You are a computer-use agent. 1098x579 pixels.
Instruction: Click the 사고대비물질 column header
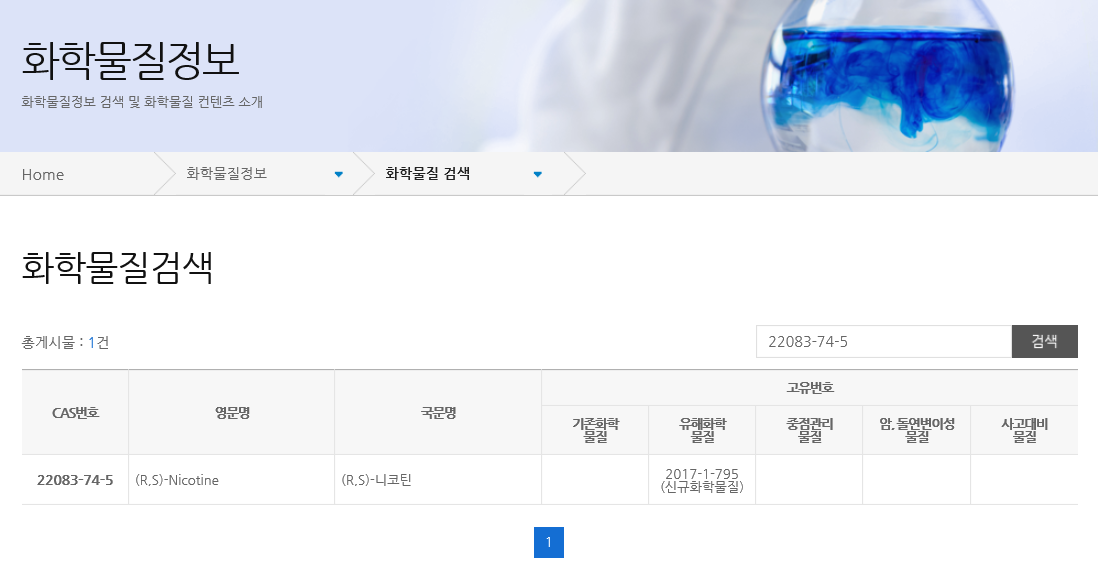click(1024, 431)
